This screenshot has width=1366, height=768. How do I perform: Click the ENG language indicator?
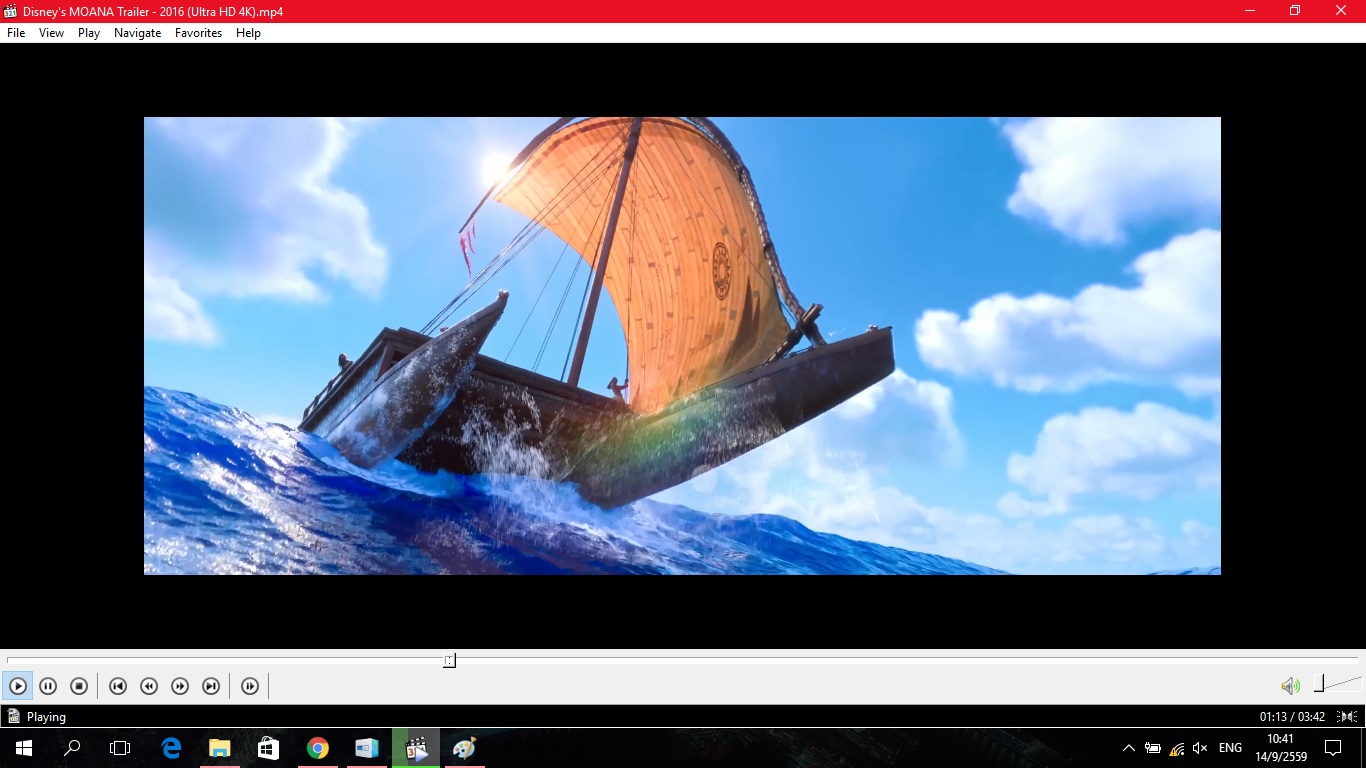(x=1230, y=748)
